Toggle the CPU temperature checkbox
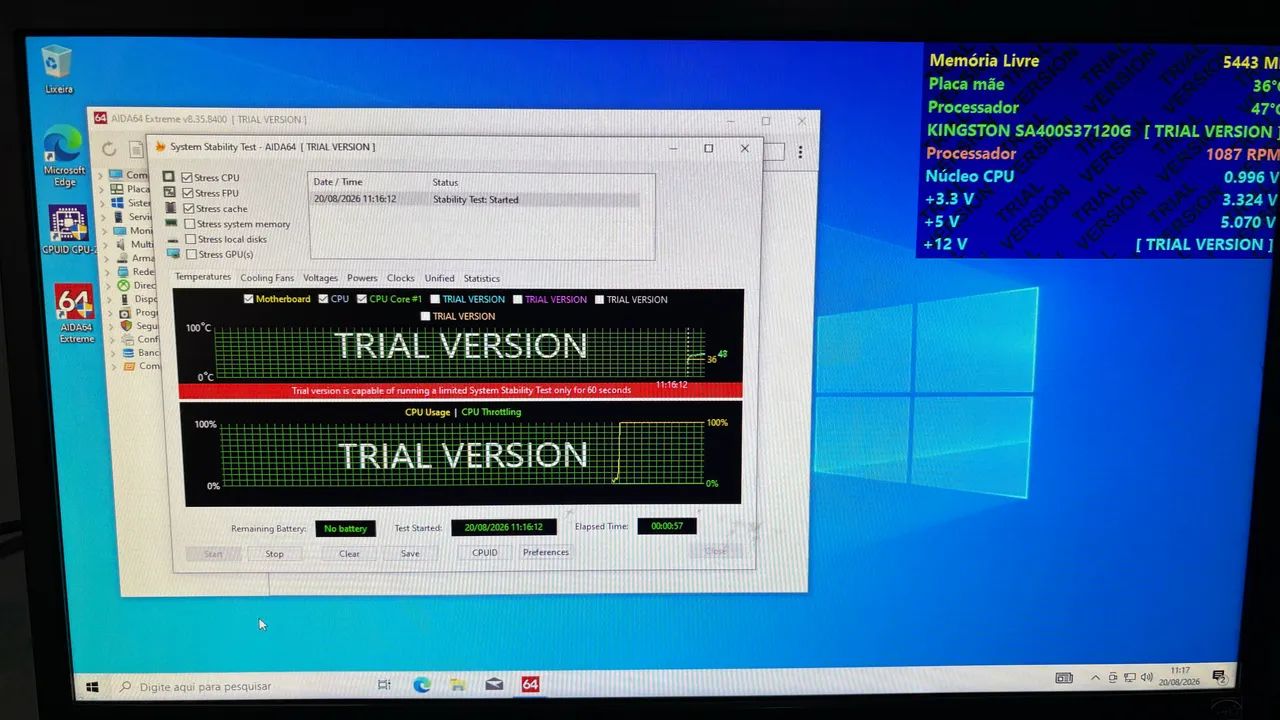1280x720 pixels. (323, 299)
